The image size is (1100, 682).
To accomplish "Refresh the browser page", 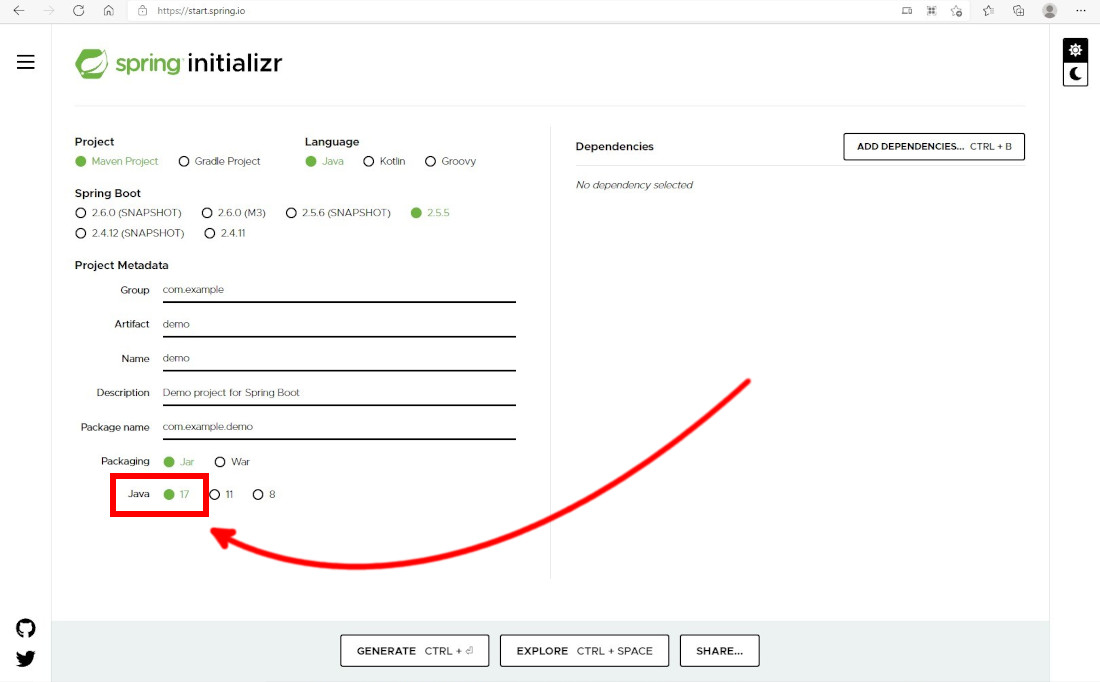I will [x=76, y=10].
